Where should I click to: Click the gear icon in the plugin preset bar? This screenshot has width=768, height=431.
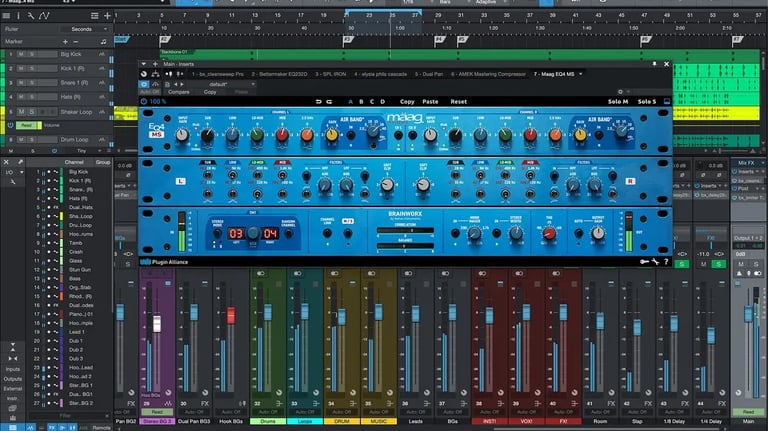620,92
